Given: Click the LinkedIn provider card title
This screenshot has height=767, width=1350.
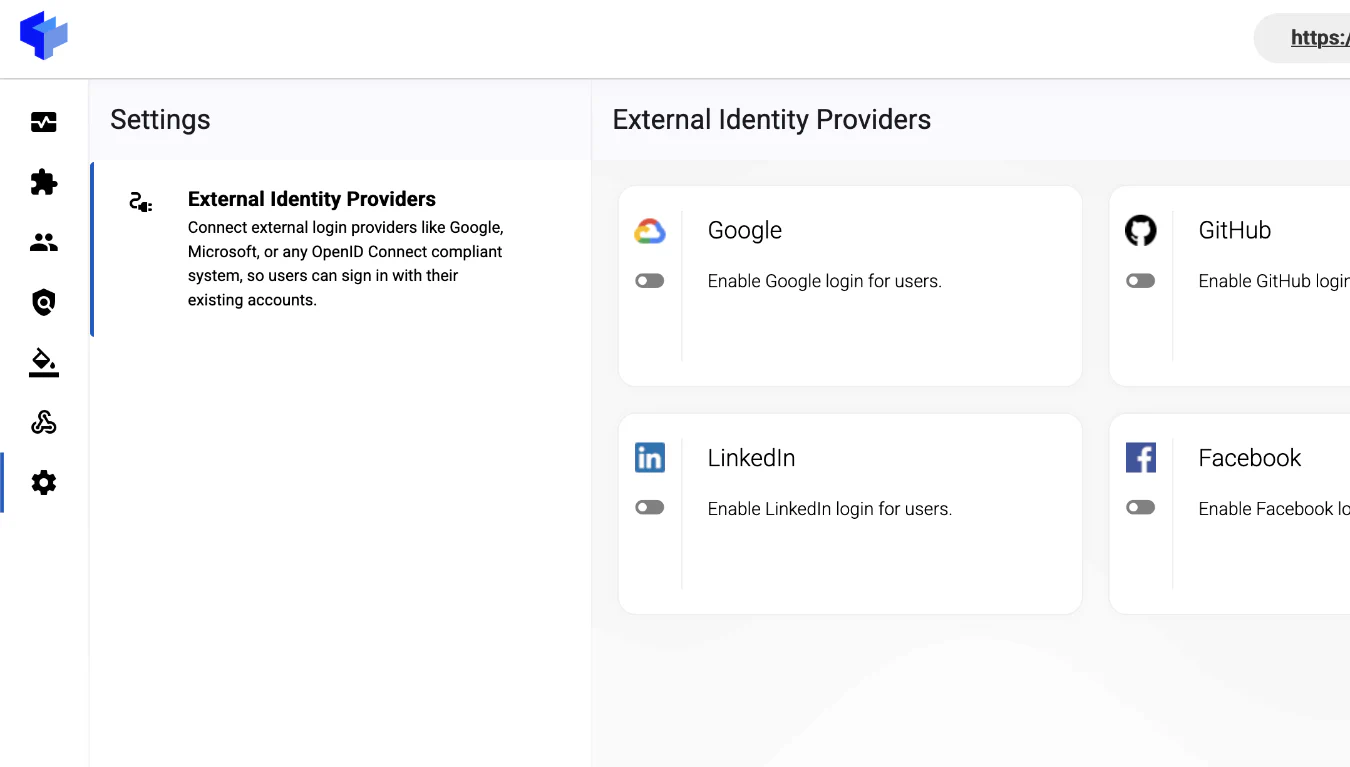Looking at the screenshot, I should [752, 458].
